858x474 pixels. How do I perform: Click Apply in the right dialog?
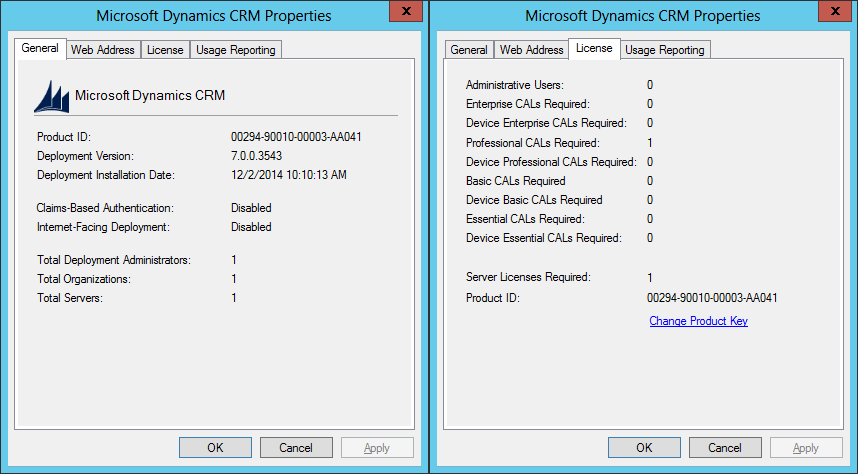[806, 448]
